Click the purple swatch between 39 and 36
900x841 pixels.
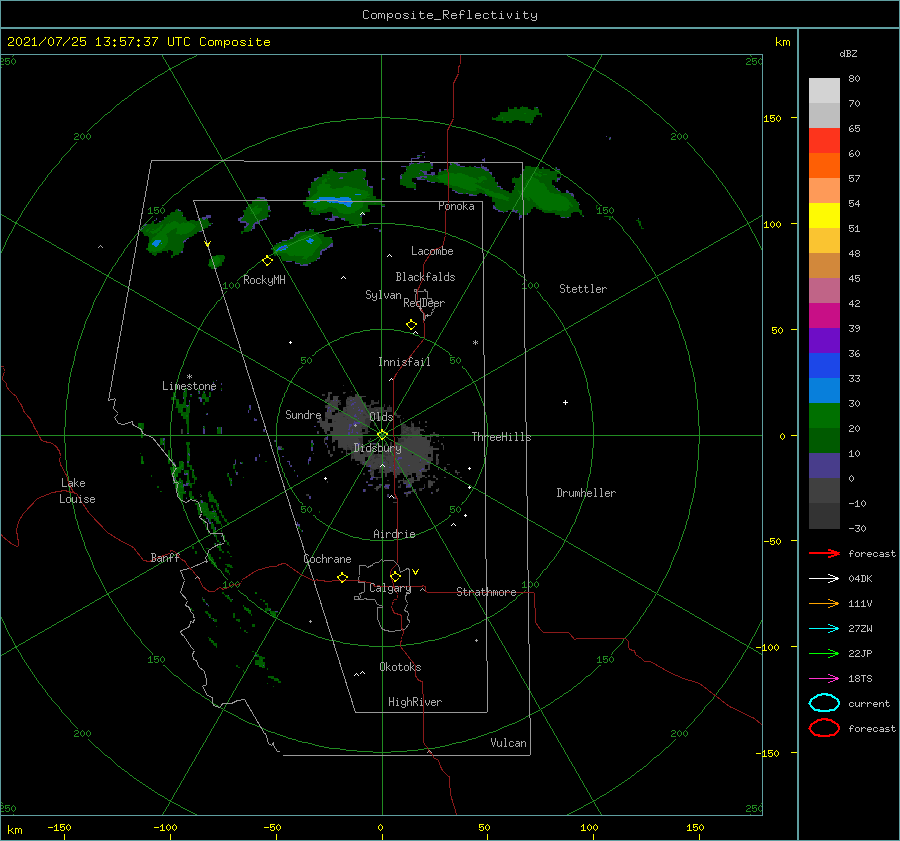[x=824, y=341]
